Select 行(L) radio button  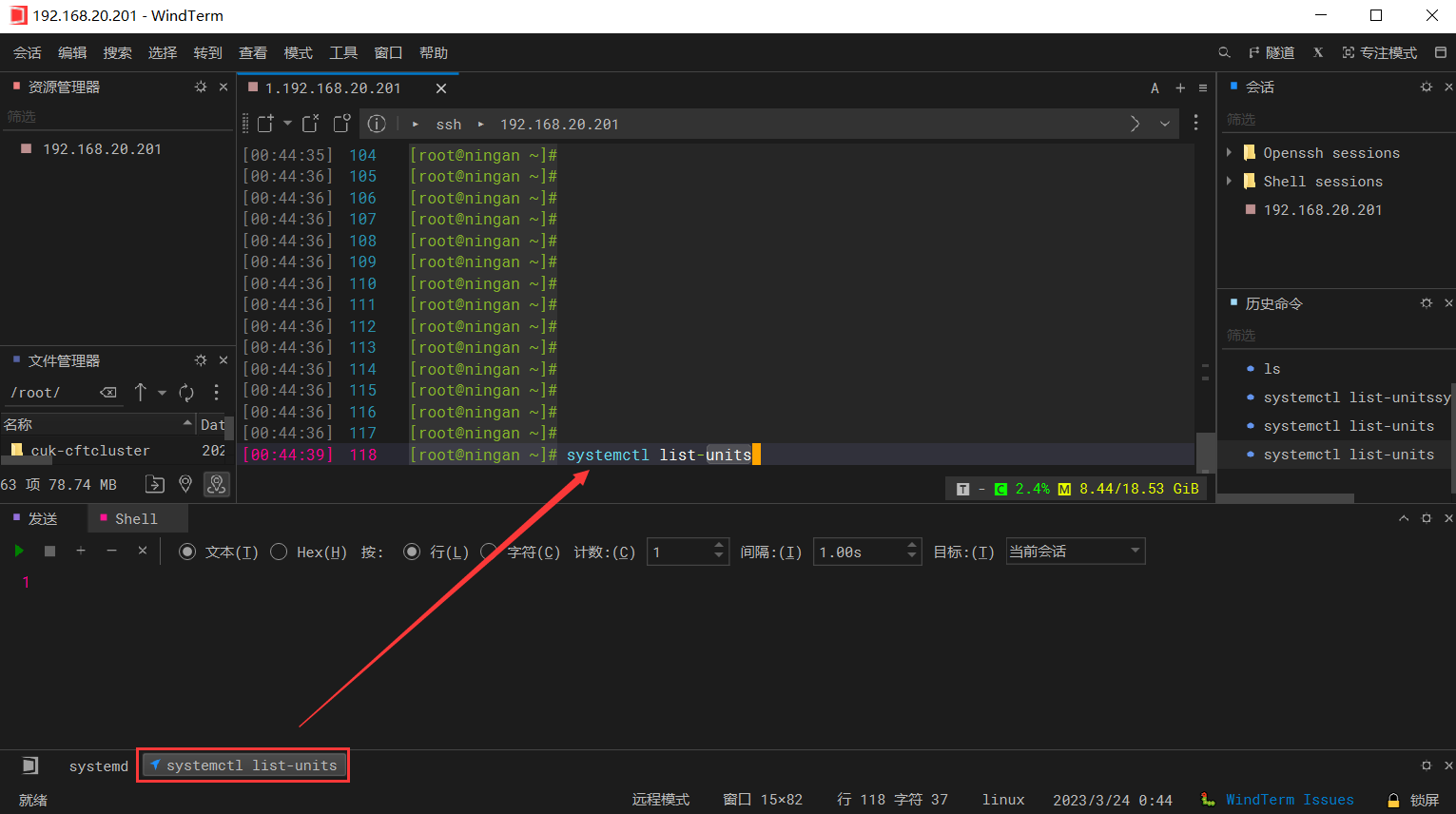pos(412,552)
